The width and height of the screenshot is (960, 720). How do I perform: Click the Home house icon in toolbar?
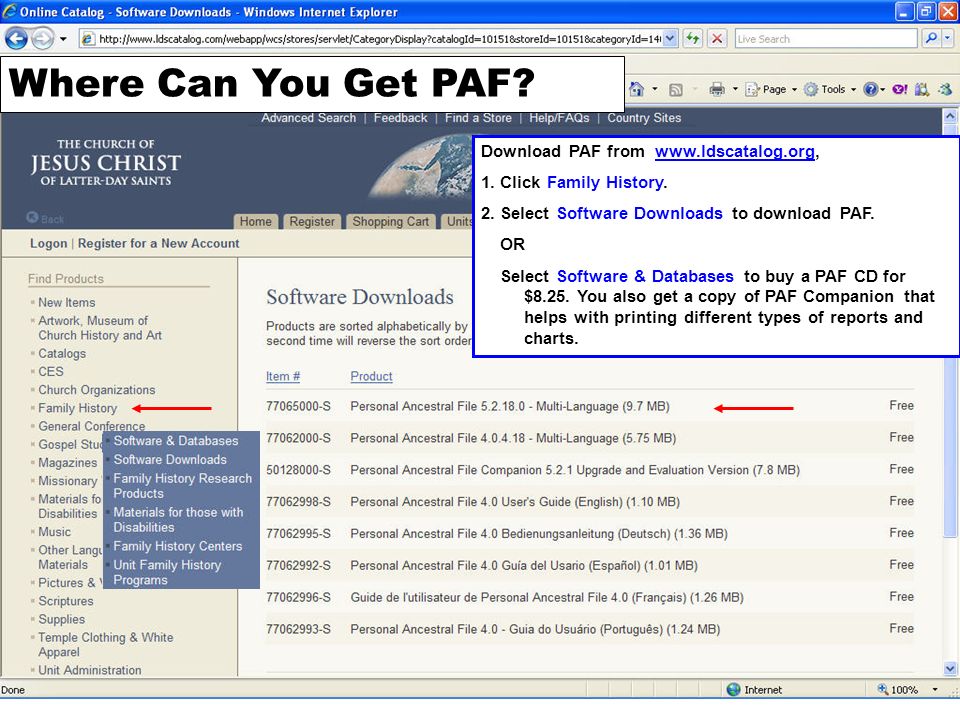[637, 89]
